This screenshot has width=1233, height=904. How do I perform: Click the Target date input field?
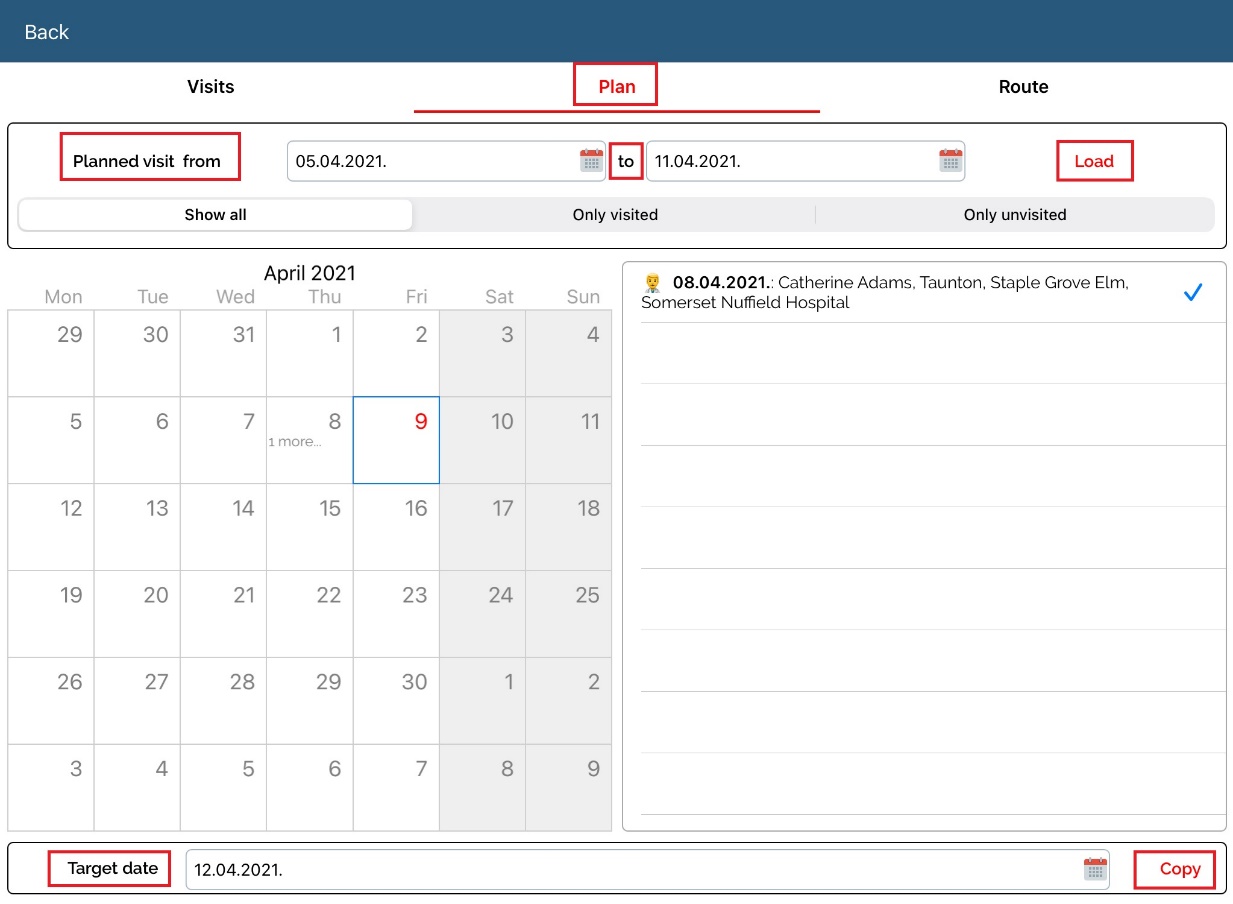point(630,869)
